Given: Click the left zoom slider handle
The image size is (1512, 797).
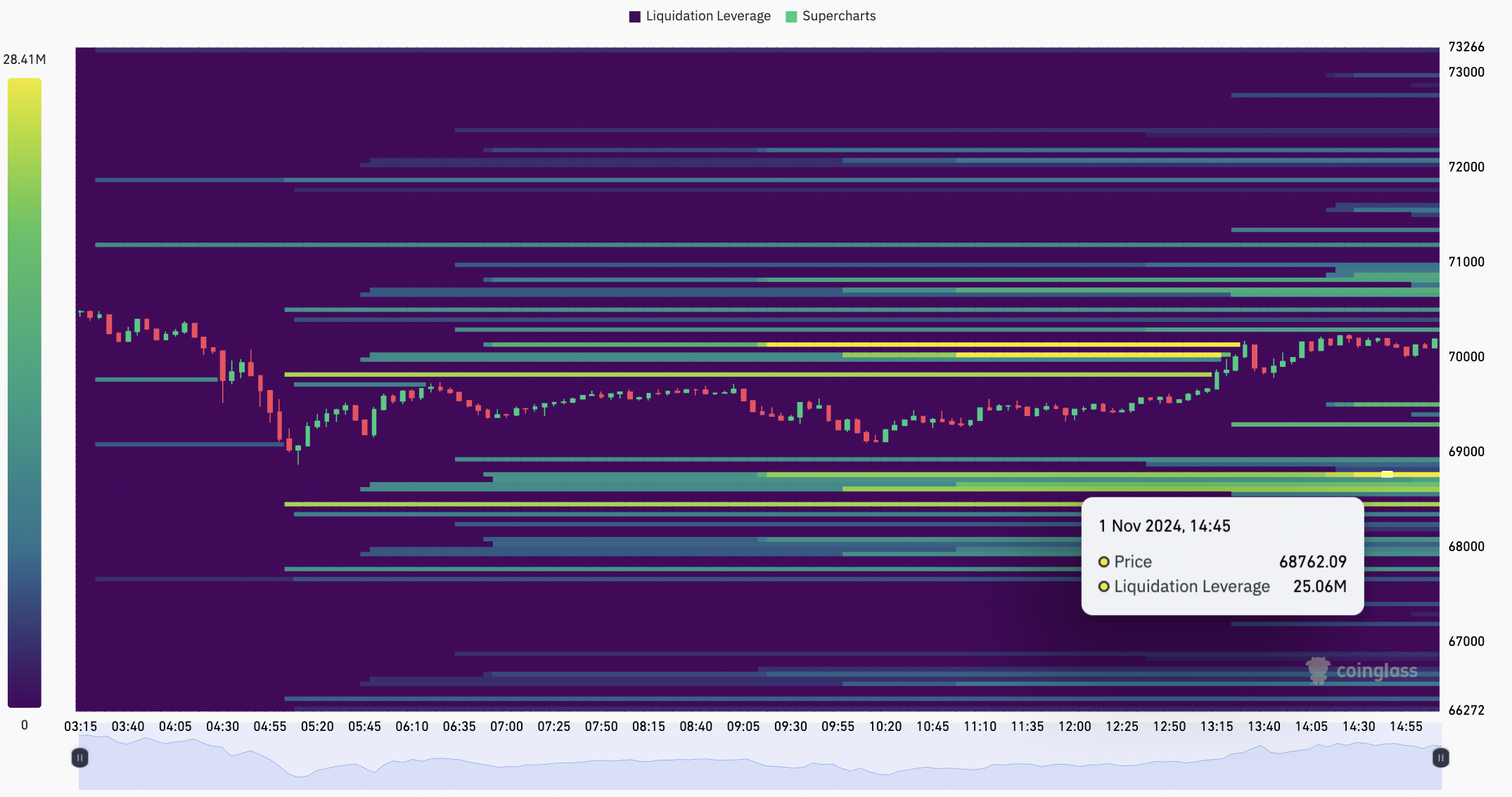Looking at the screenshot, I should pyautogui.click(x=80, y=758).
